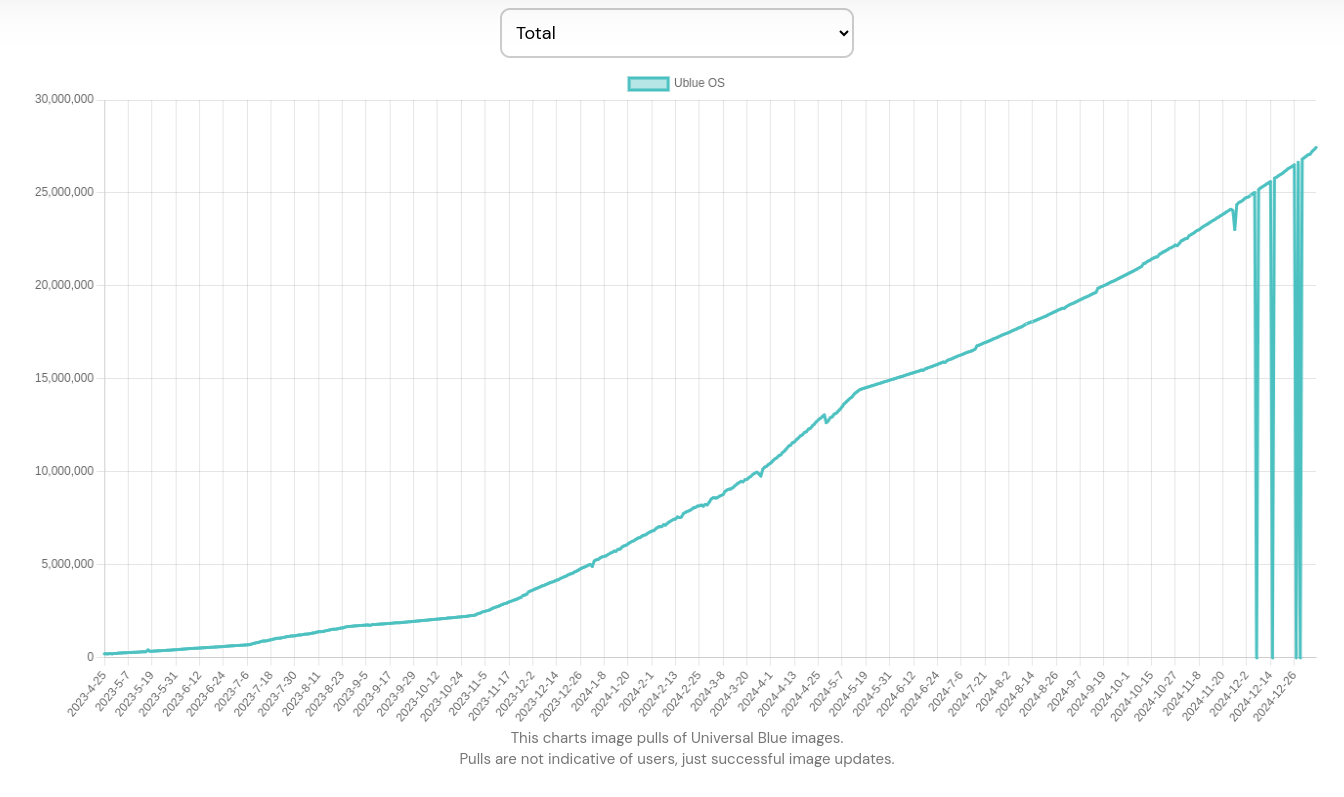Click the 2023-10-24 x-axis date label
This screenshot has height=797, width=1344.
443,694
